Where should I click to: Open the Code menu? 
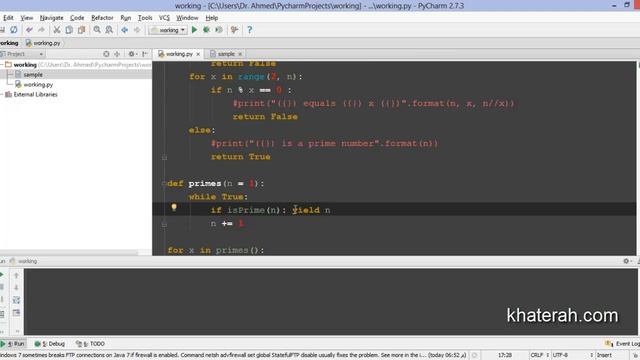click(77, 18)
